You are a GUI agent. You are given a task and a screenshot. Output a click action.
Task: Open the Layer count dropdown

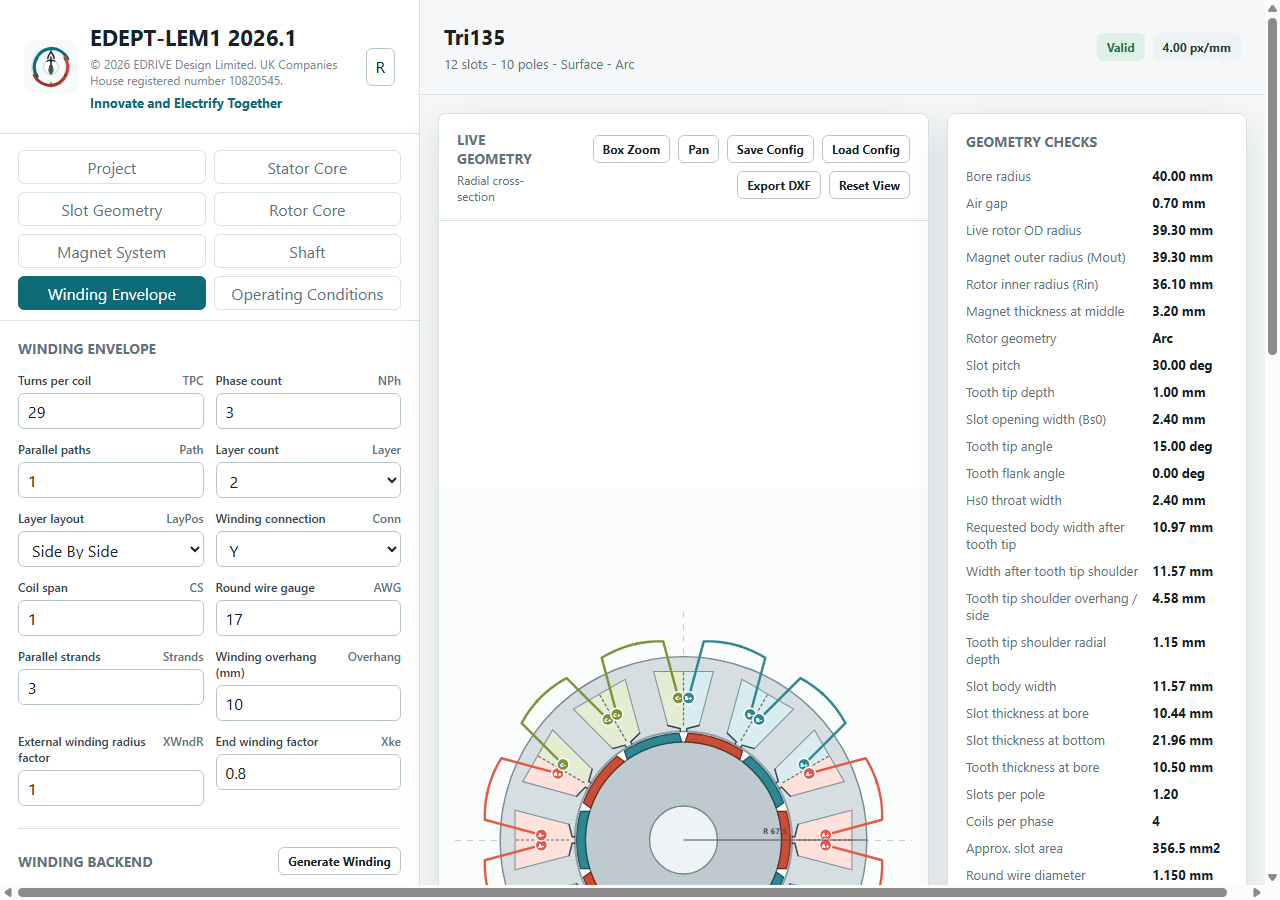[308, 481]
